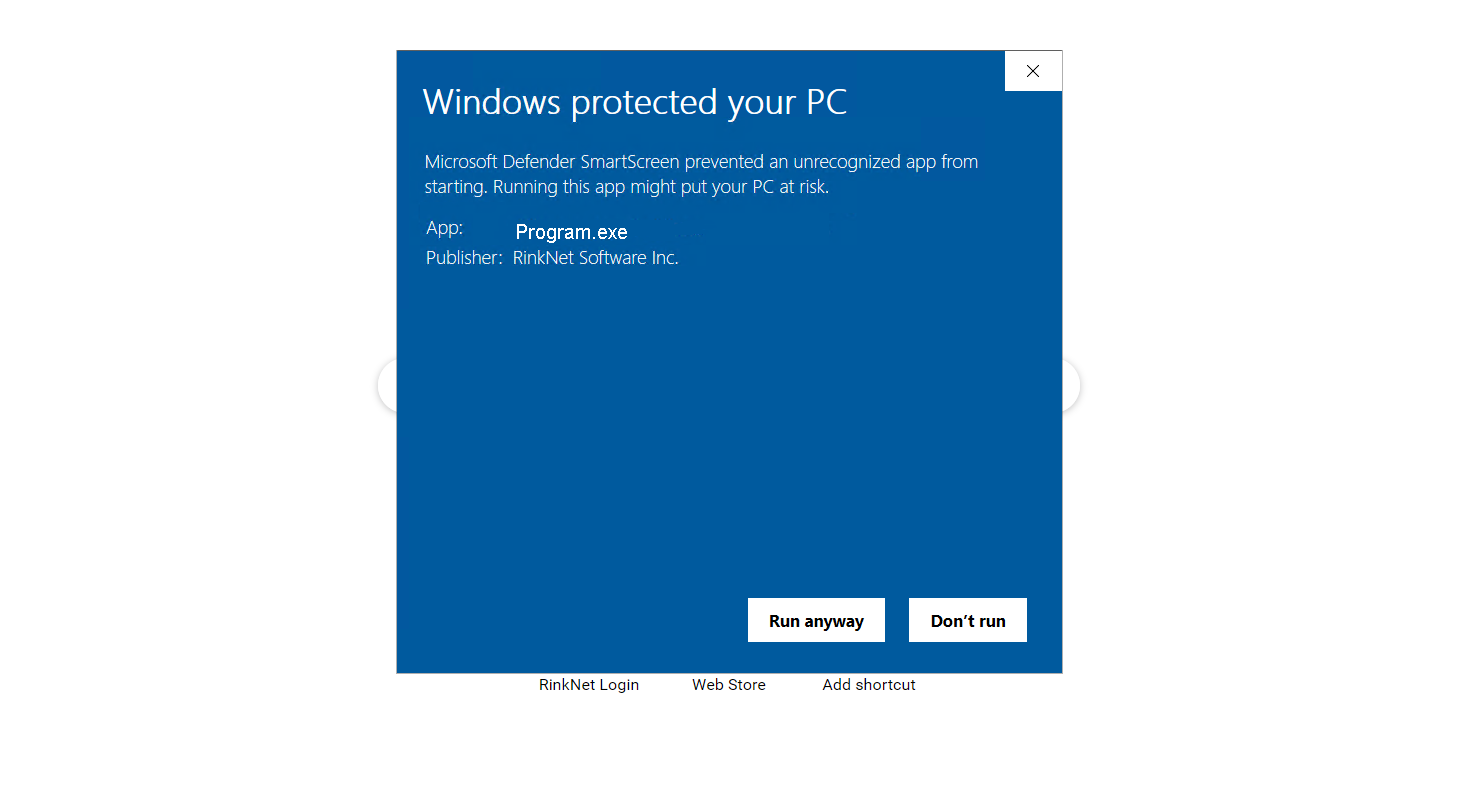Click the word Login under the dialog
1458x792 pixels.
(x=619, y=685)
